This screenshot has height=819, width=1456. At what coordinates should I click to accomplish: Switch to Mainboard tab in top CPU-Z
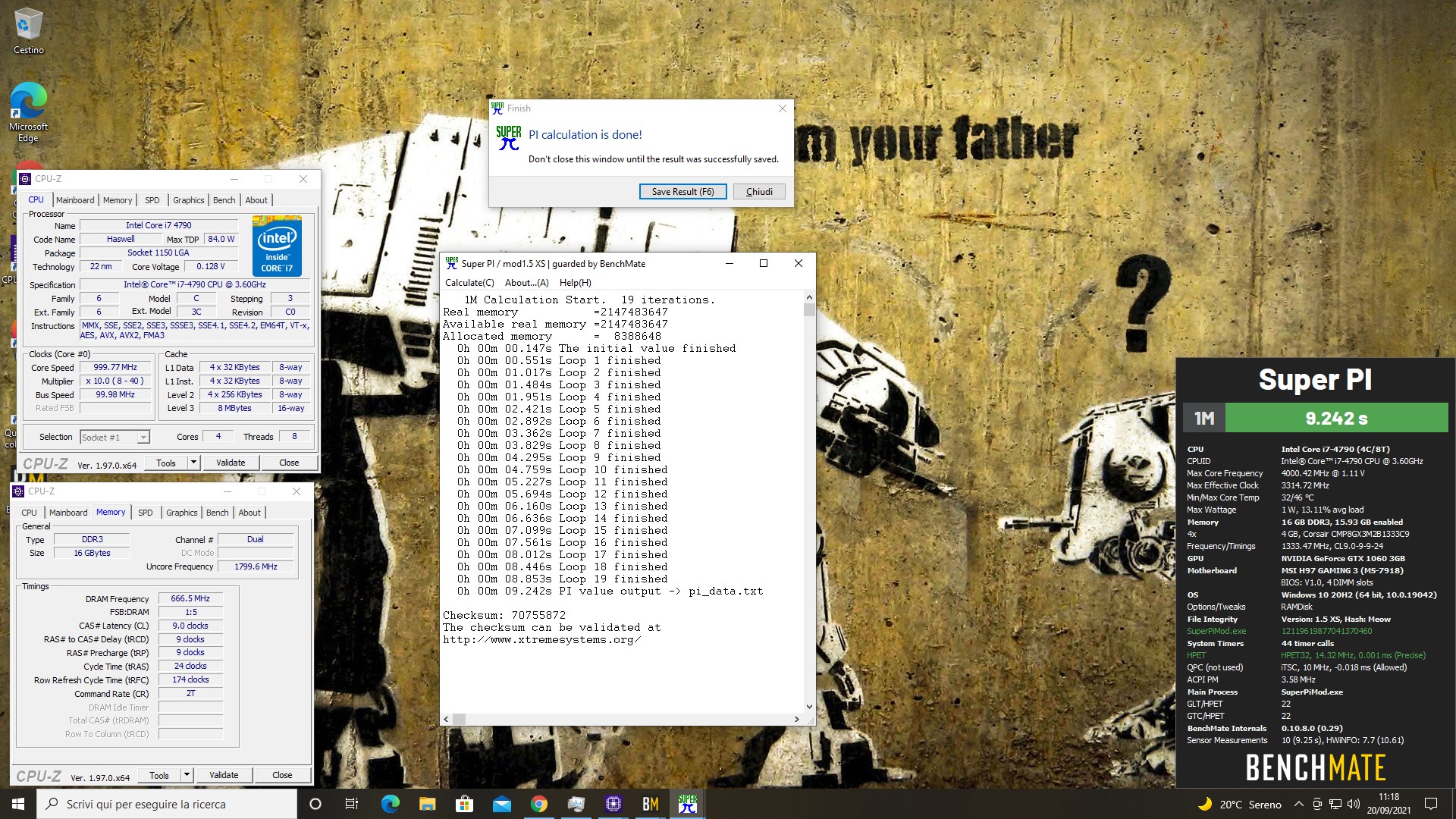click(75, 200)
